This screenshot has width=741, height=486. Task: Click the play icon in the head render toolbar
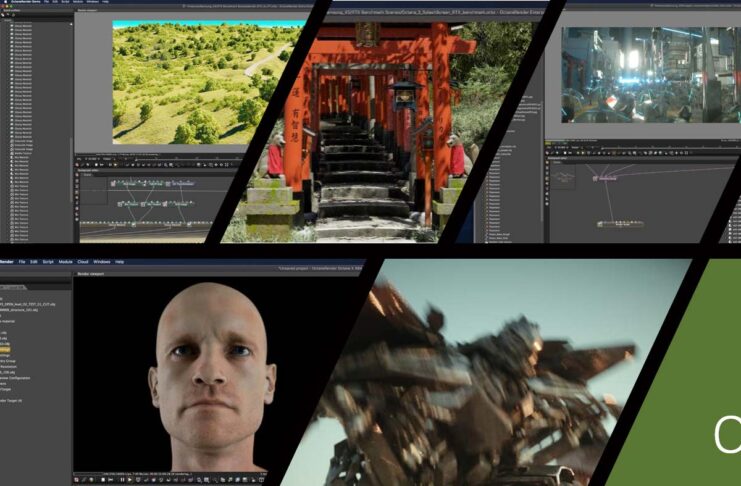click(x=129, y=480)
